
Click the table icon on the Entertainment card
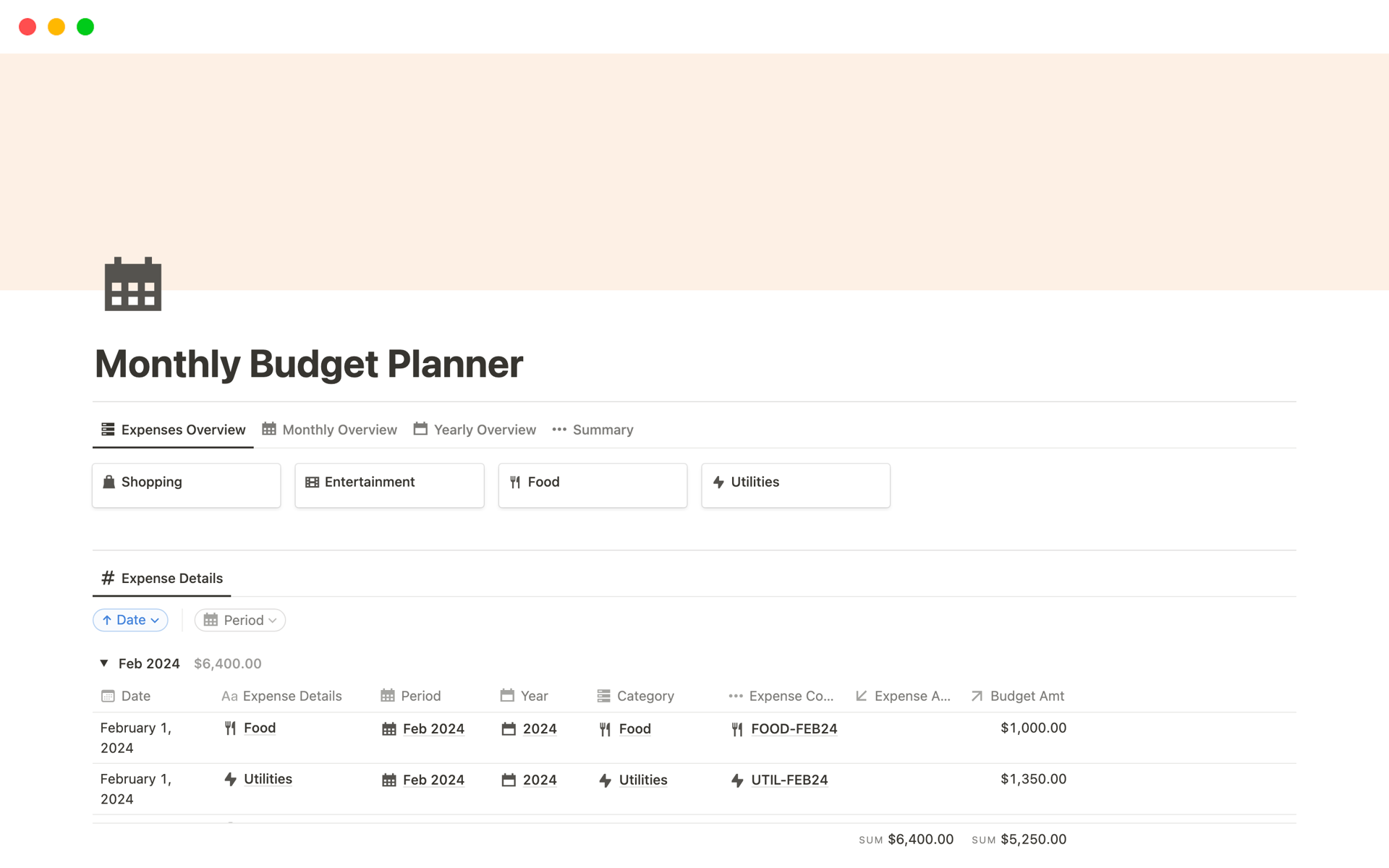pyautogui.click(x=311, y=482)
